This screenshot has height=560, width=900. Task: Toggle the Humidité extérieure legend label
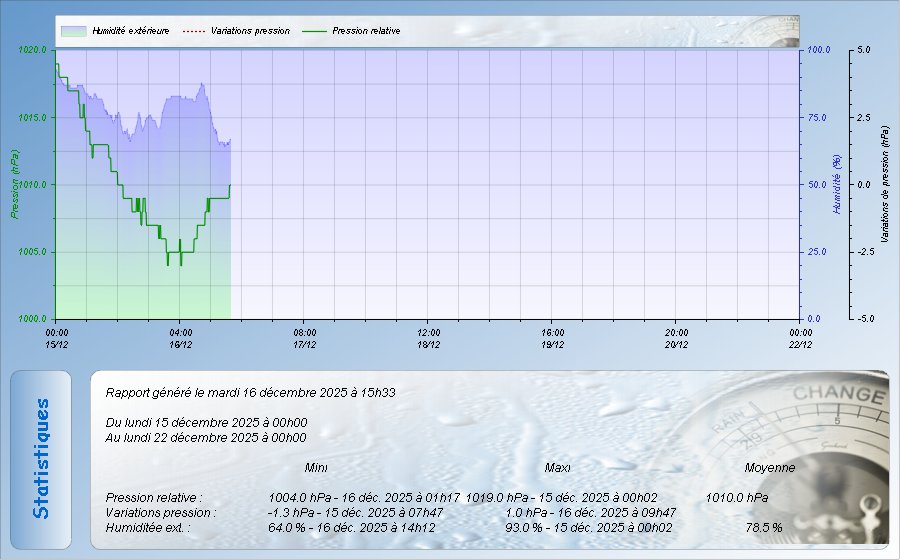pyautogui.click(x=130, y=31)
